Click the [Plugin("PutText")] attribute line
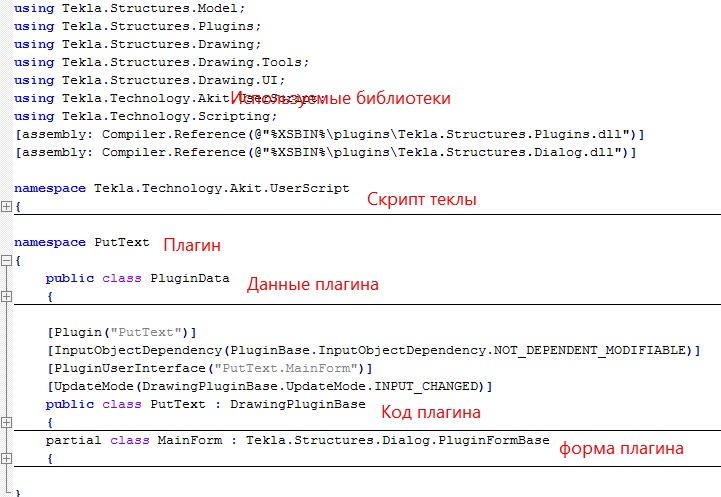Viewport: 721px width, 497px height. click(x=122, y=332)
